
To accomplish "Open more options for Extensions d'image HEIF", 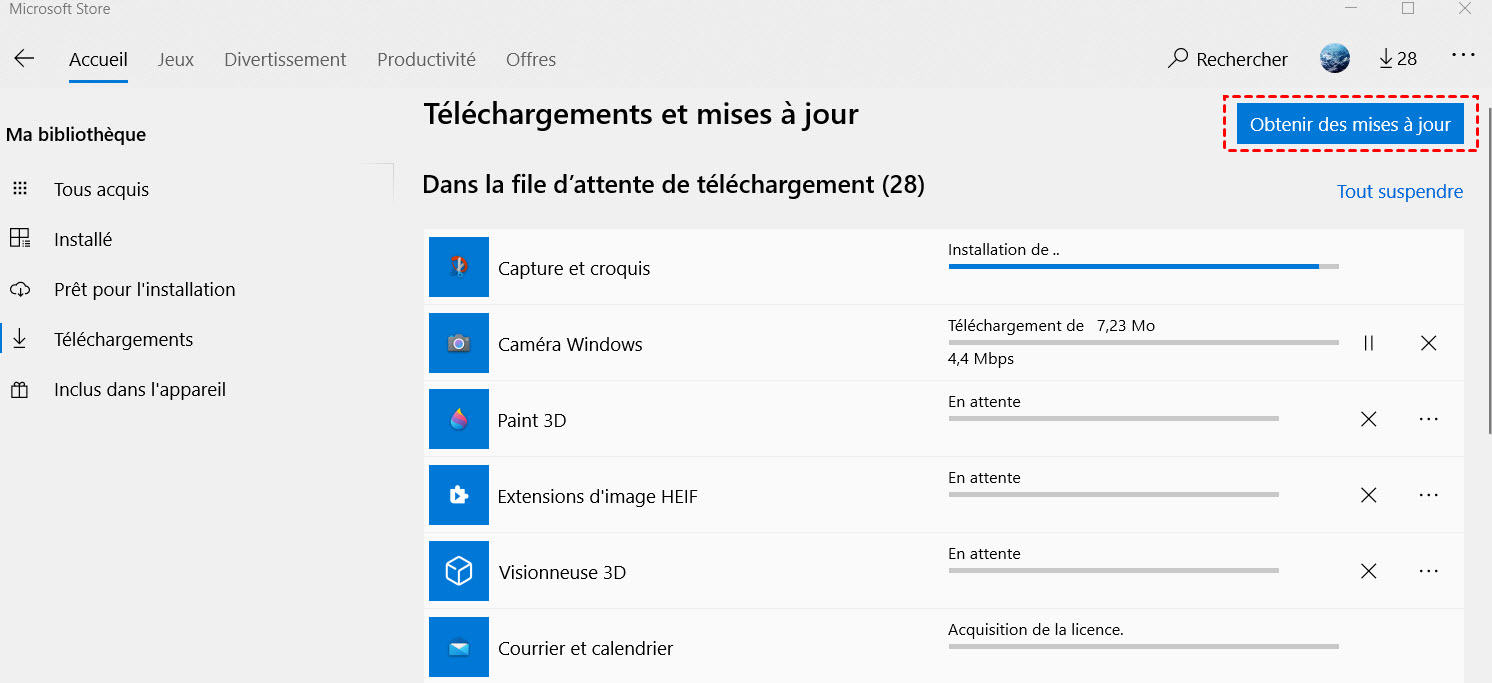I will [x=1429, y=495].
